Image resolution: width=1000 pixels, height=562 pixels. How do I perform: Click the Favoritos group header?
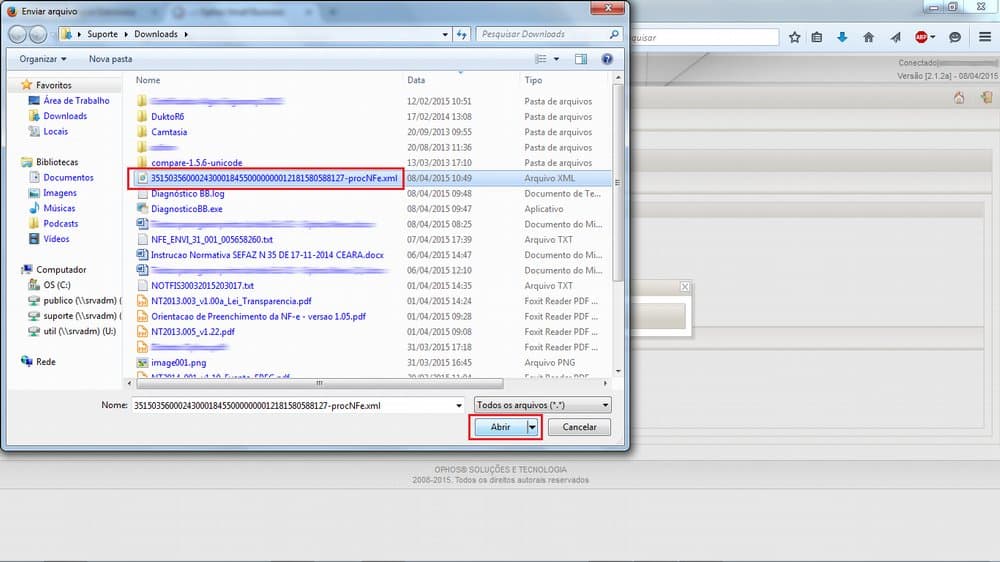(54, 85)
